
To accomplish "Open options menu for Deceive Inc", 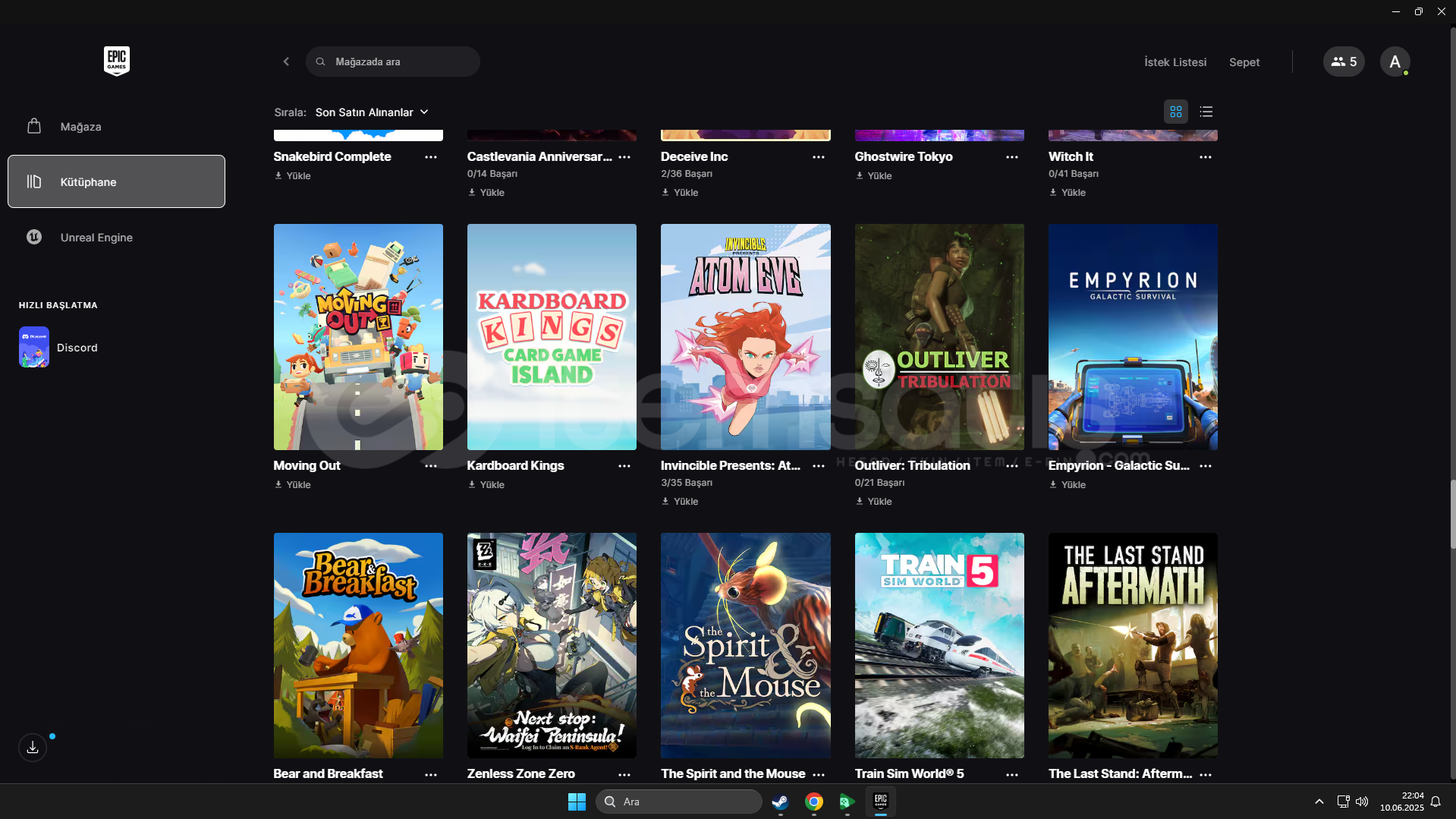I will point(819,157).
